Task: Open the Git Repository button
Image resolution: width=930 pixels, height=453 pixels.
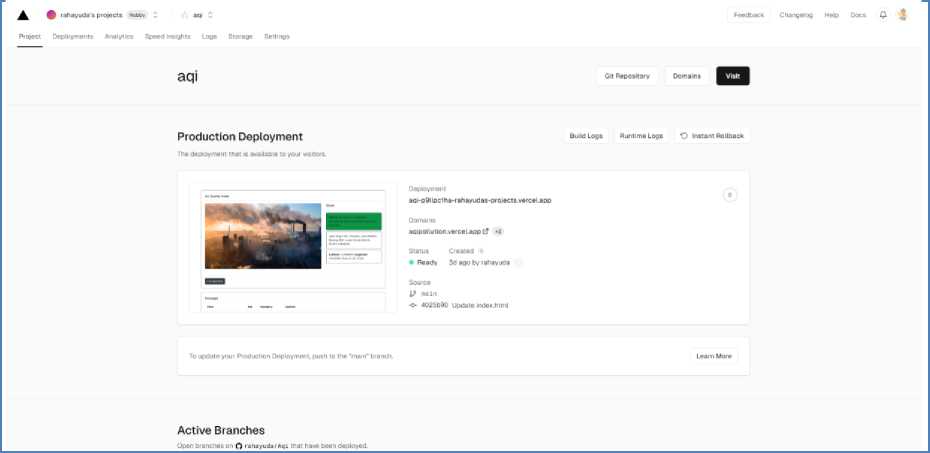Action: tap(627, 76)
